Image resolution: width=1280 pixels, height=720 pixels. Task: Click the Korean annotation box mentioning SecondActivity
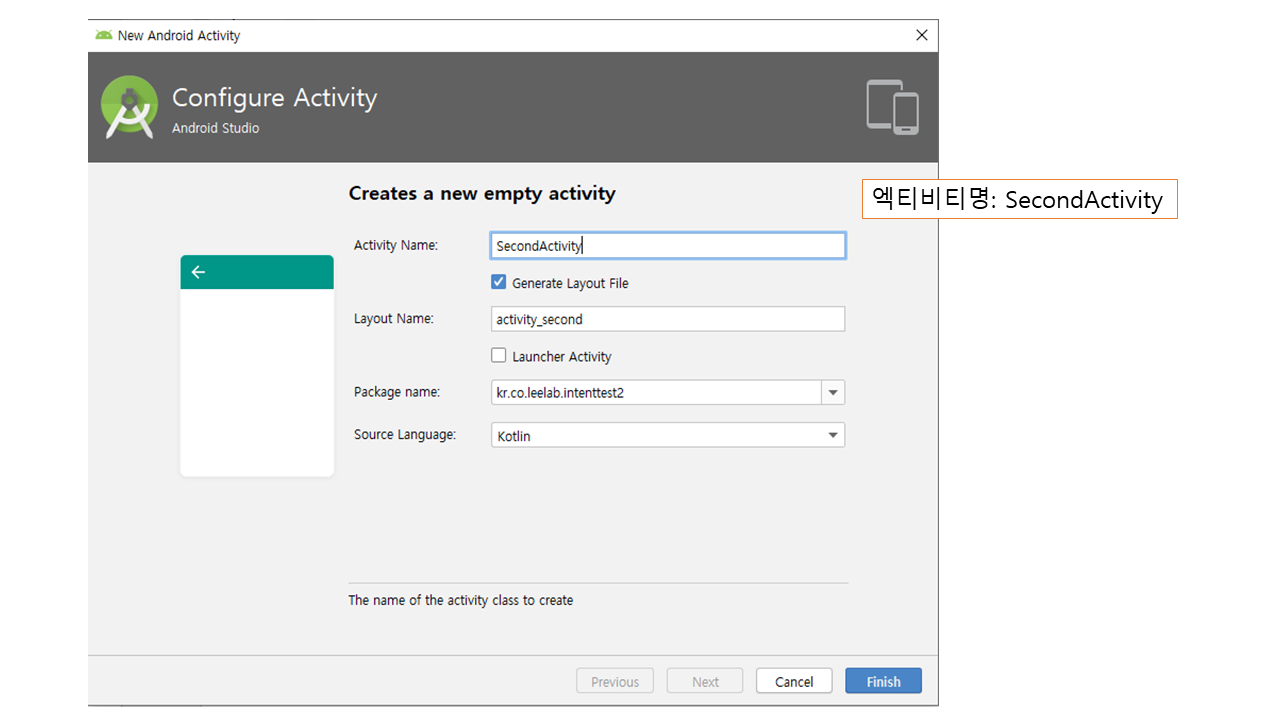pos(1019,199)
